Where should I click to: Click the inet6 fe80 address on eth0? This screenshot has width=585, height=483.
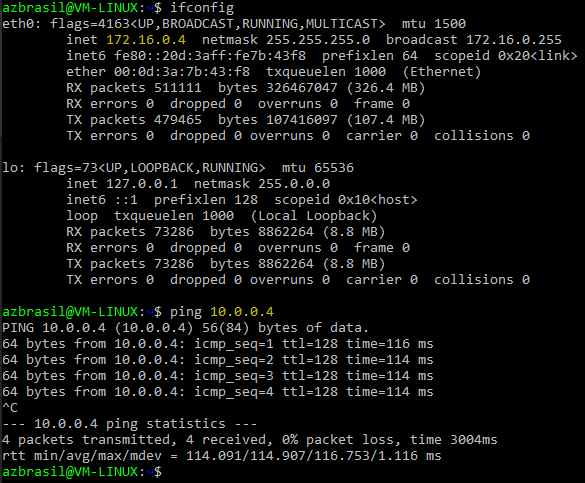click(x=210, y=56)
